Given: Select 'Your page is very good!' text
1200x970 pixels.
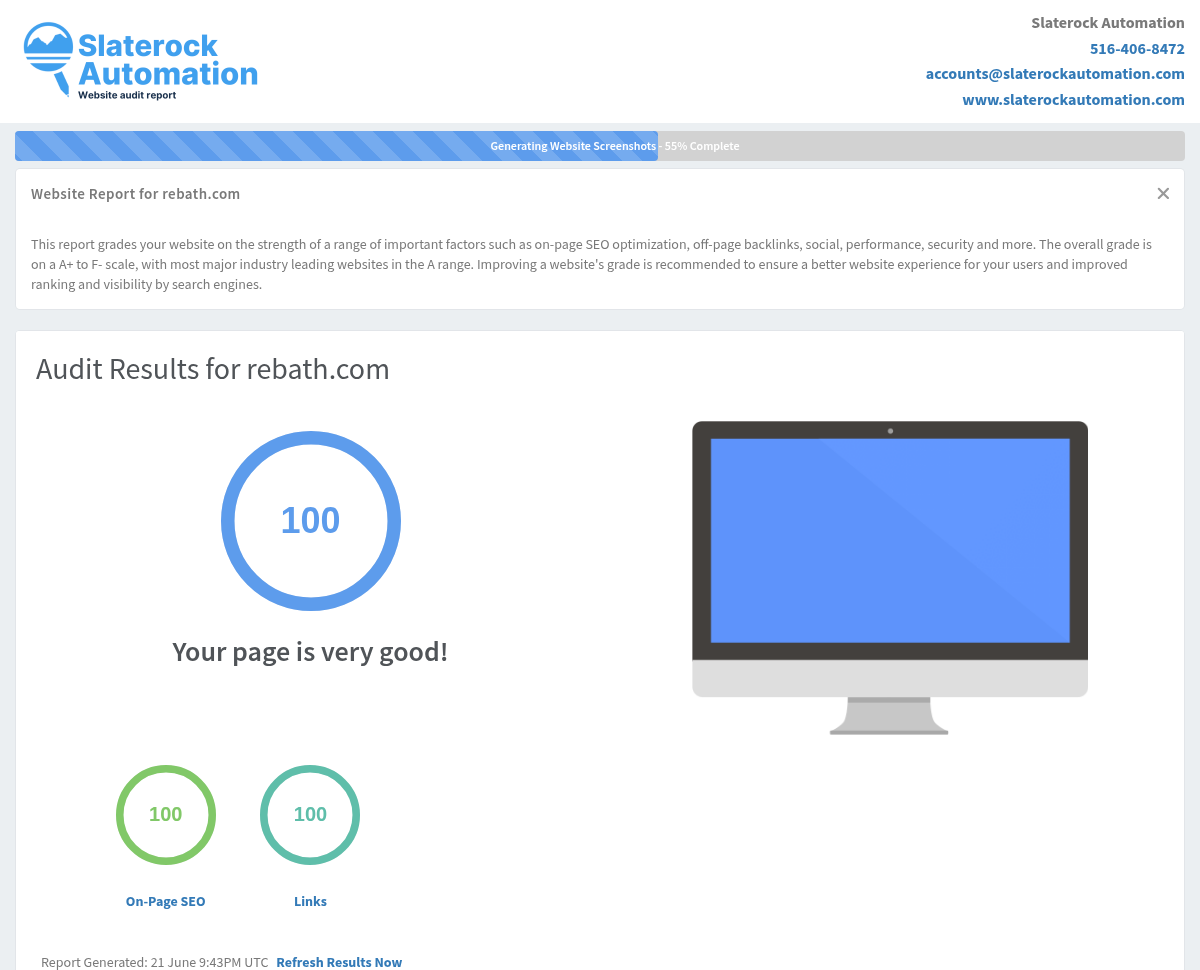Looking at the screenshot, I should tap(310, 652).
